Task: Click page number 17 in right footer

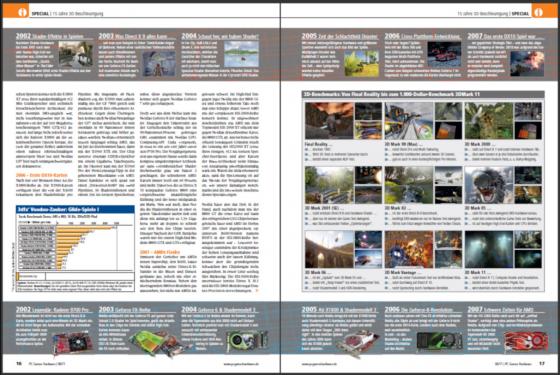Action: [541, 364]
